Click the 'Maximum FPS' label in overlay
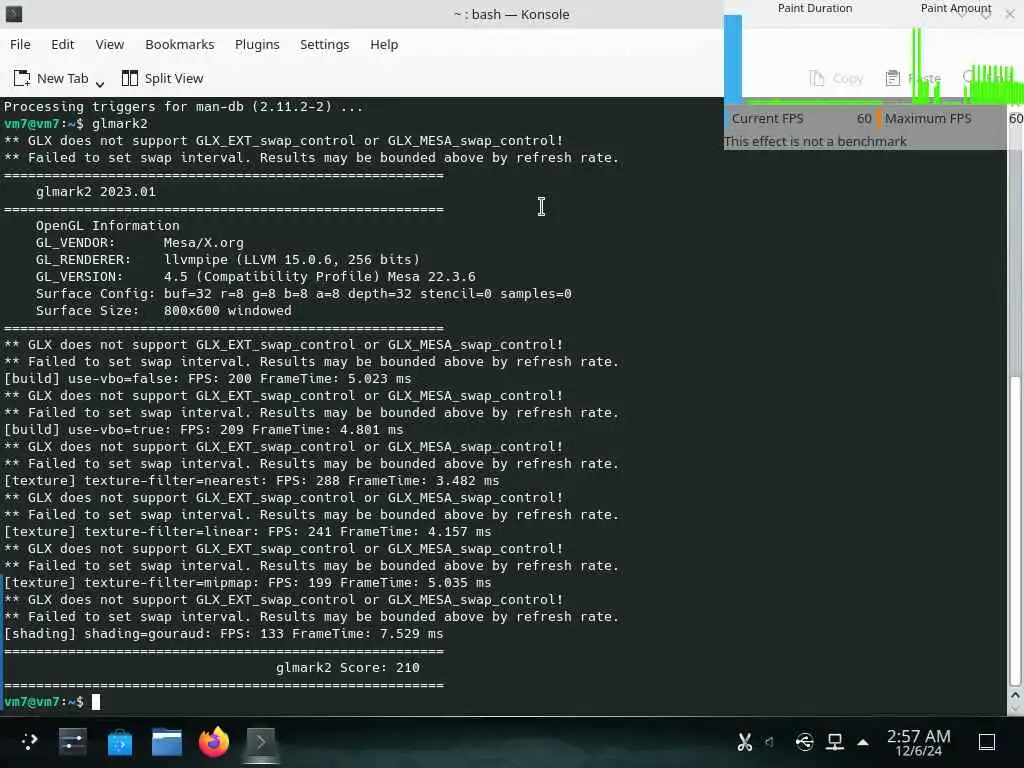Image resolution: width=1024 pixels, height=768 pixels. [928, 118]
